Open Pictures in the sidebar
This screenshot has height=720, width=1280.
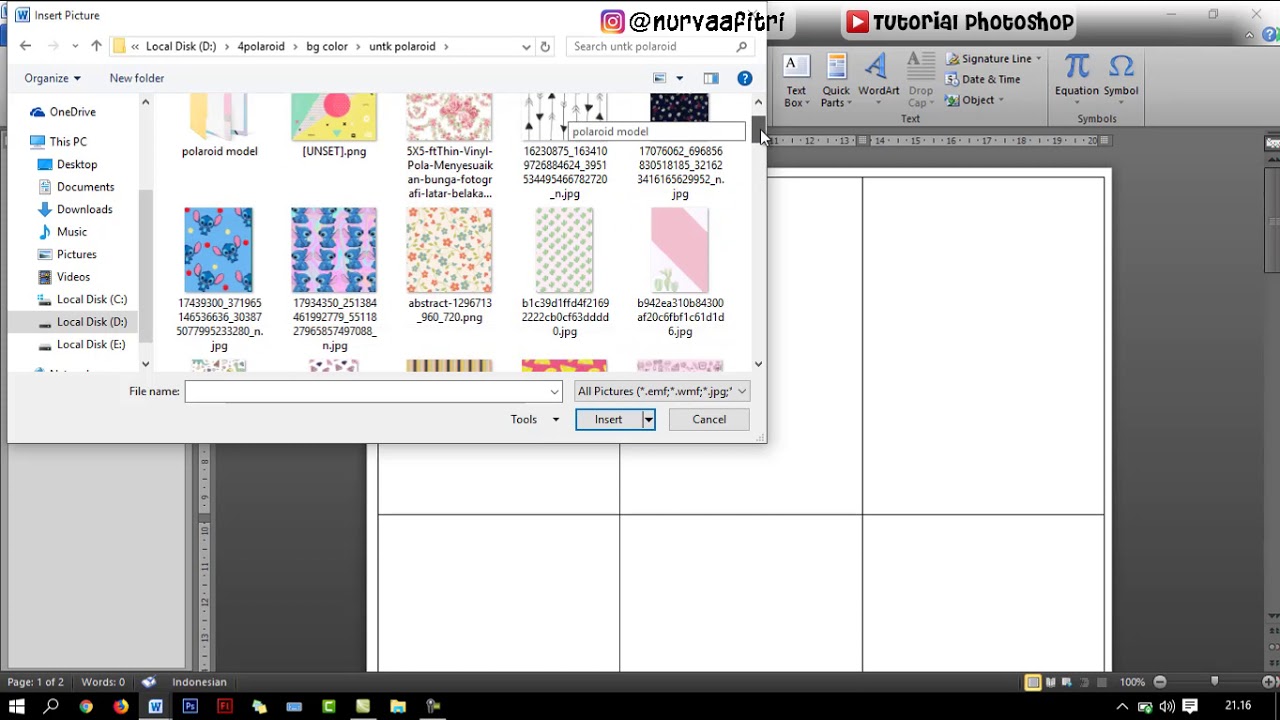(x=76, y=254)
